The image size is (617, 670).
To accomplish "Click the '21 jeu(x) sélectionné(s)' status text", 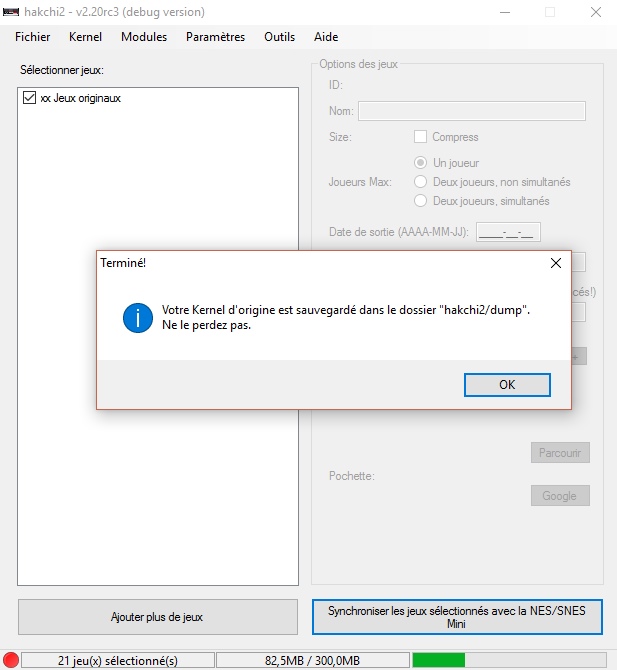I will pos(118,661).
